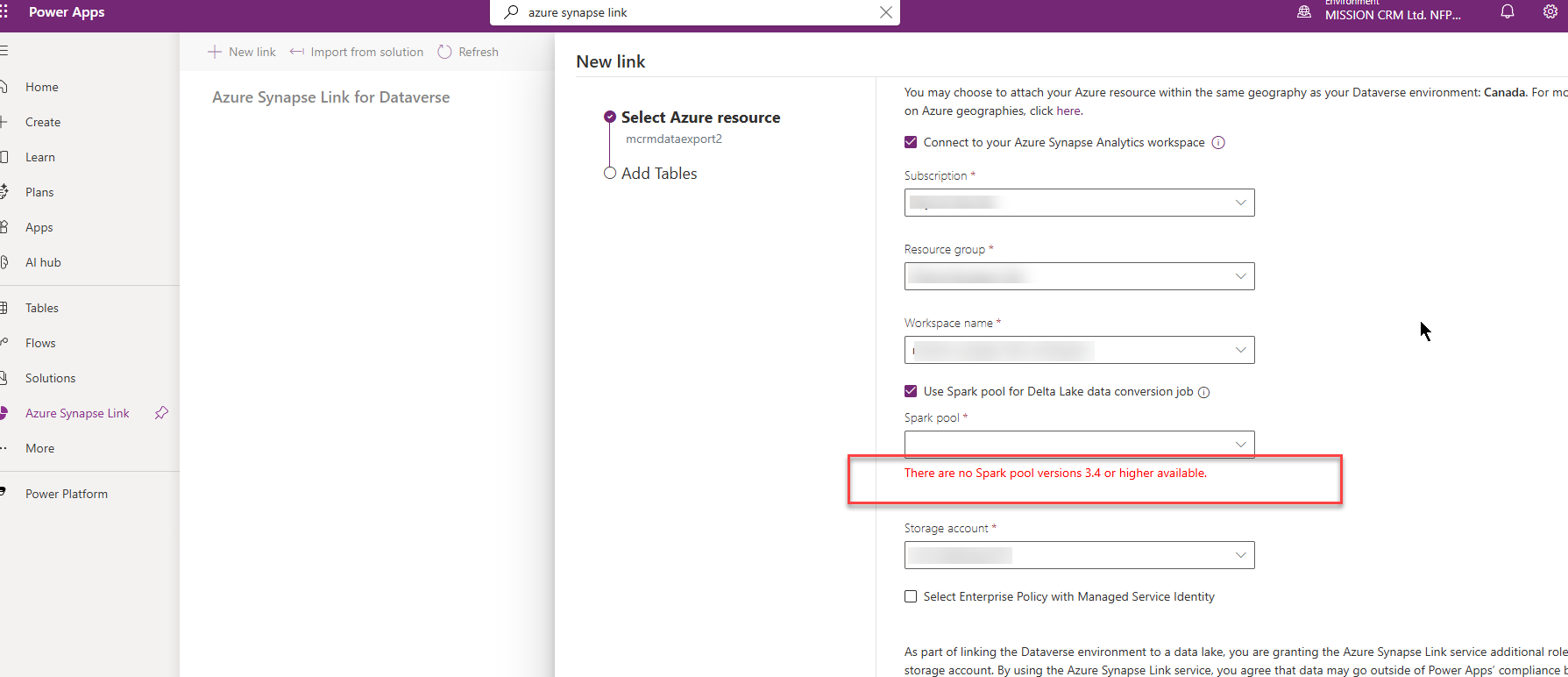Toggle Use Spark pool for Delta Lake
The image size is (1568, 677).
911,391
